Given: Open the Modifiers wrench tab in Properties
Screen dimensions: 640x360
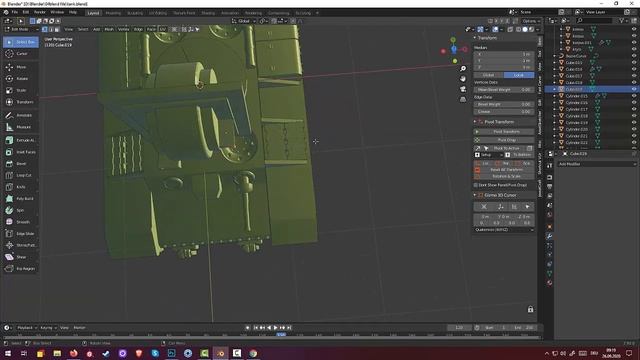Looking at the screenshot, I should pos(549,236).
